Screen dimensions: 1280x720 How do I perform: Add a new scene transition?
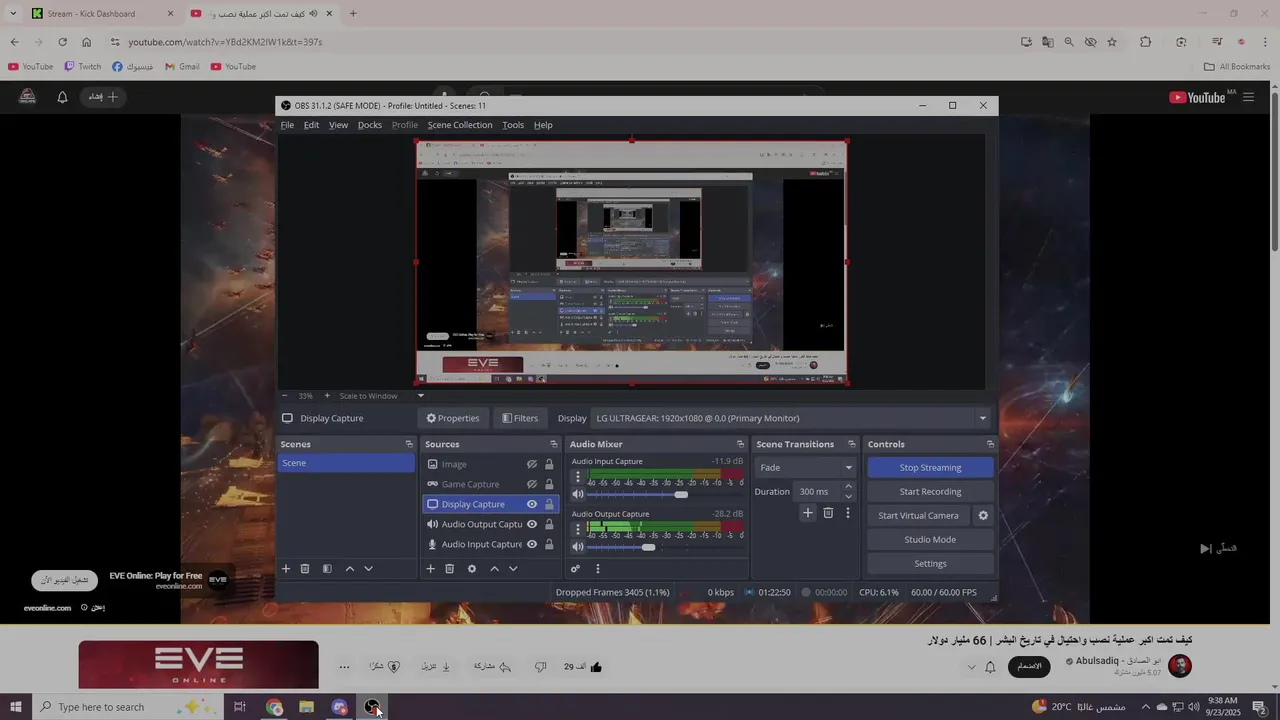[x=808, y=513]
